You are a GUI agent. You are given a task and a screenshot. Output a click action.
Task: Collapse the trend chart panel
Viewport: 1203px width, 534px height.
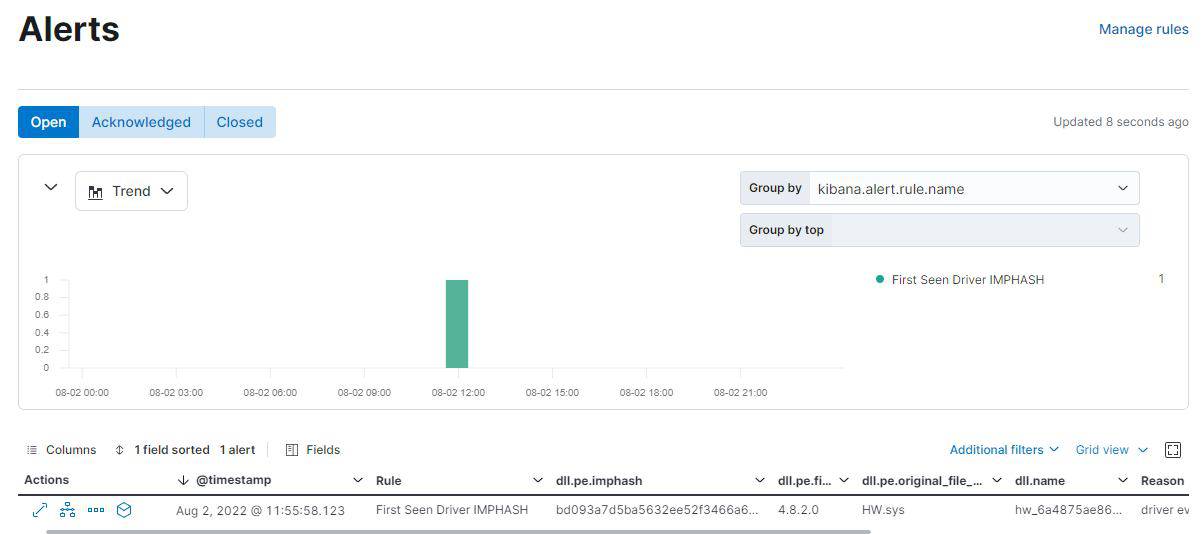pos(51,188)
